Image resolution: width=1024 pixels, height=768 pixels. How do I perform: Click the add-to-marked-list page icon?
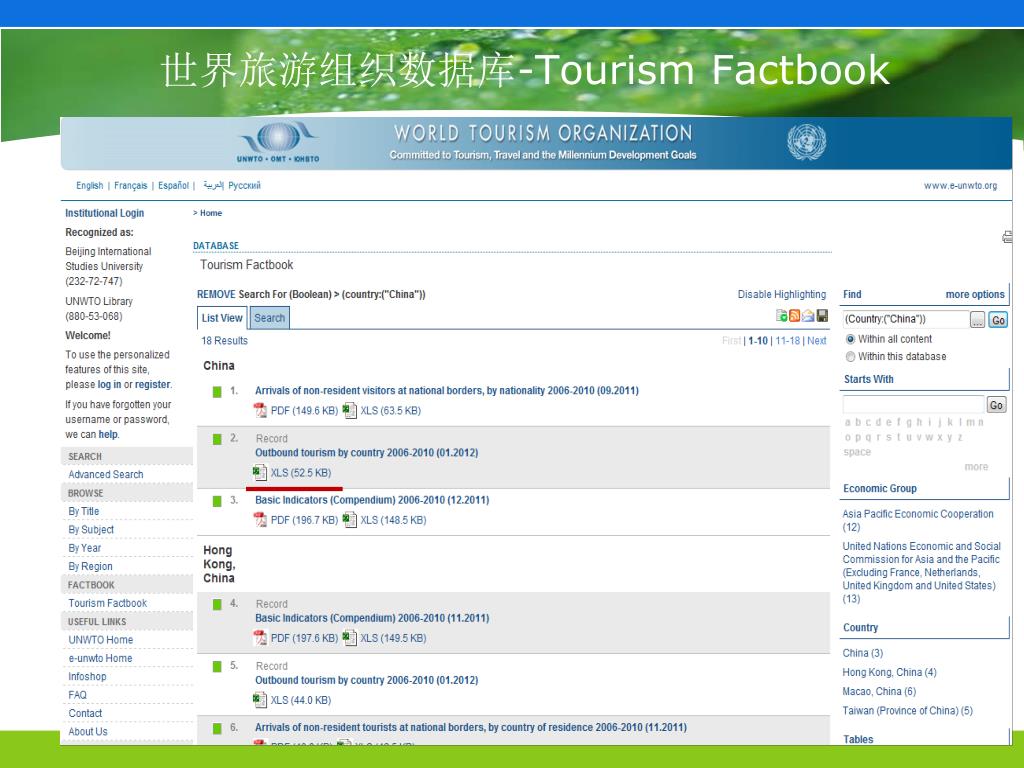[782, 315]
